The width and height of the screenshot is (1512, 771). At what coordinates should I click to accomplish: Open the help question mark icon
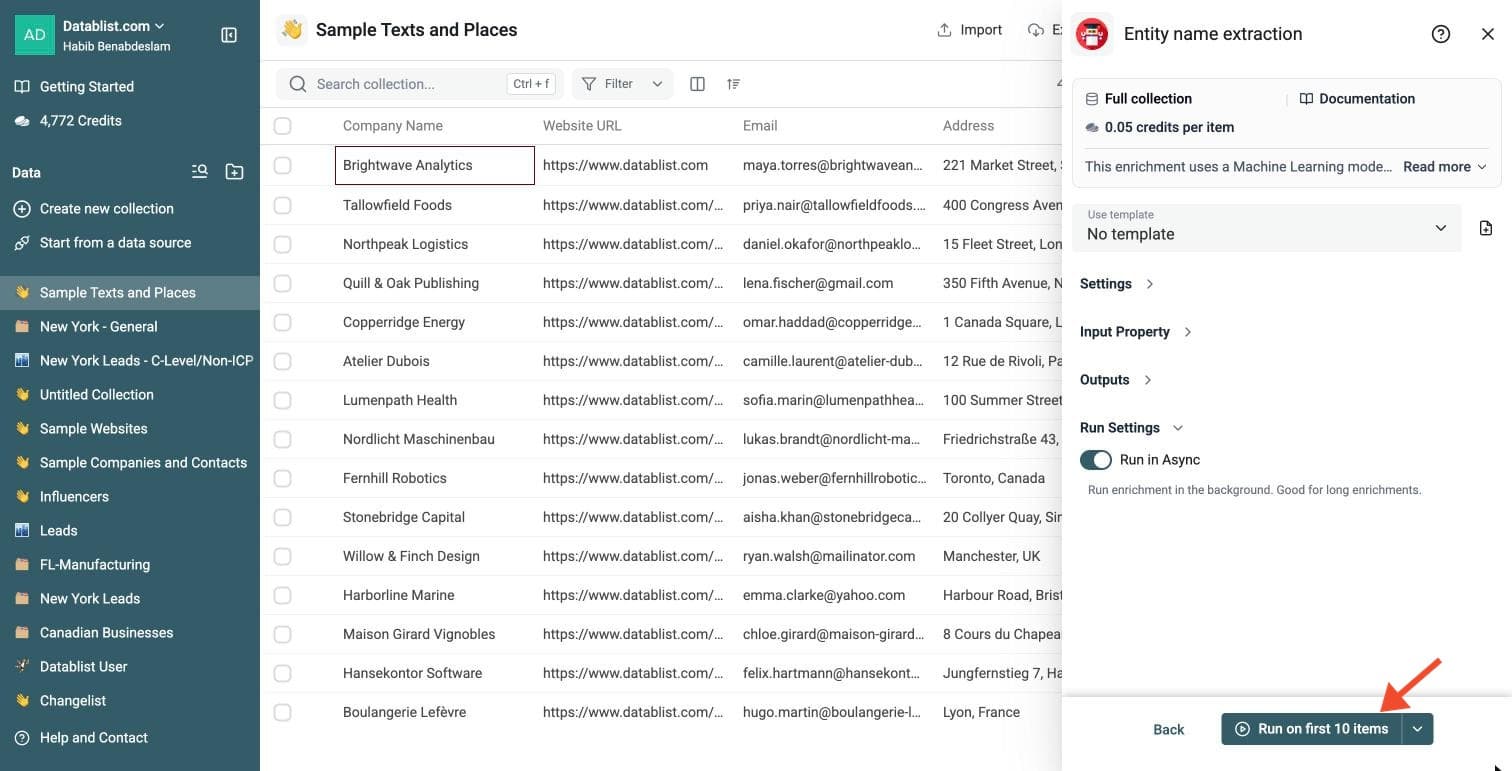[x=1441, y=34]
